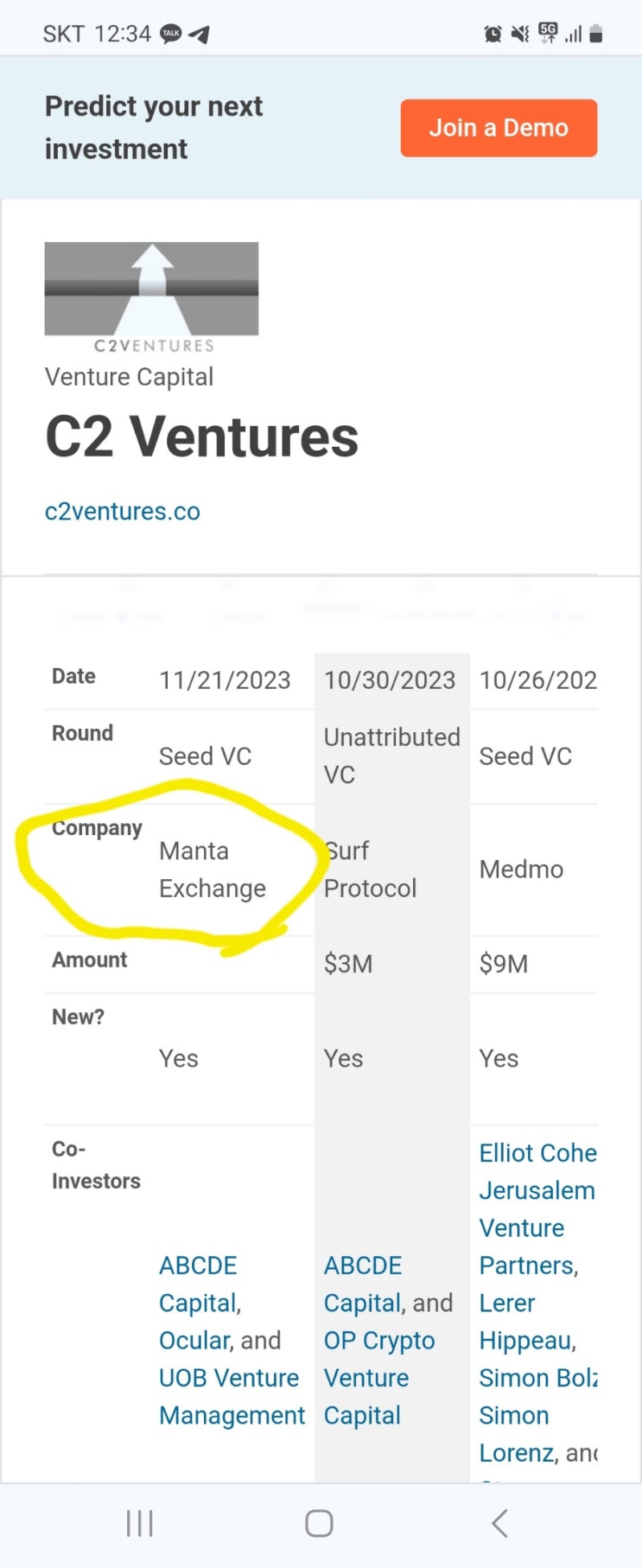Image resolution: width=642 pixels, height=1568 pixels.
Task: Tap the alarm clock status icon
Action: pos(493,34)
